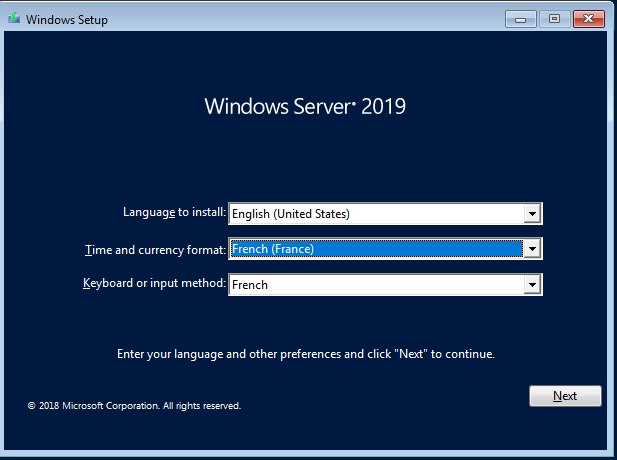617x460 pixels.
Task: Click the "Keyboard or input method:" label
Action: tap(155, 283)
